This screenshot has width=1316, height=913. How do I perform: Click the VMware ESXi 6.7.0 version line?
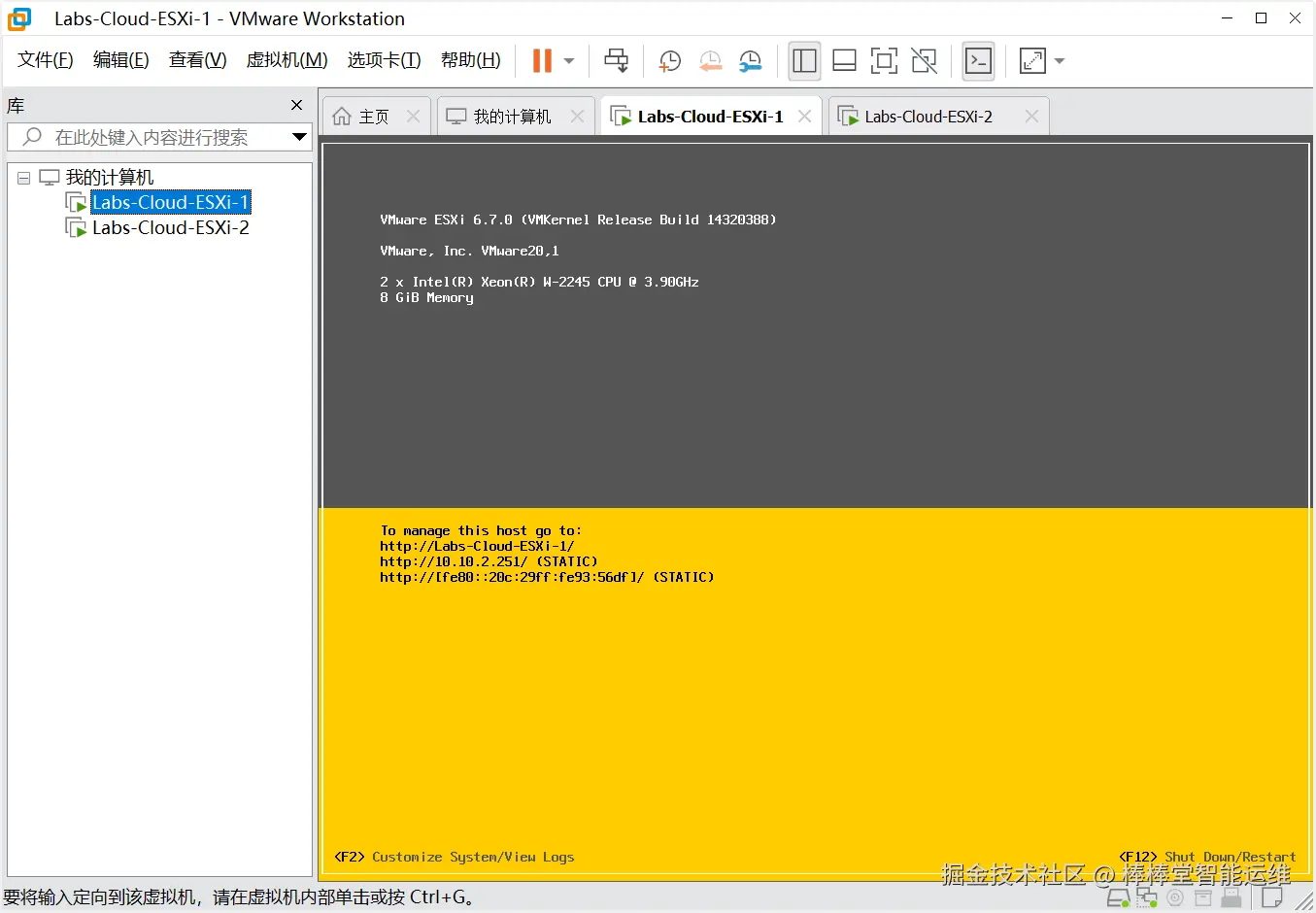[x=578, y=220]
